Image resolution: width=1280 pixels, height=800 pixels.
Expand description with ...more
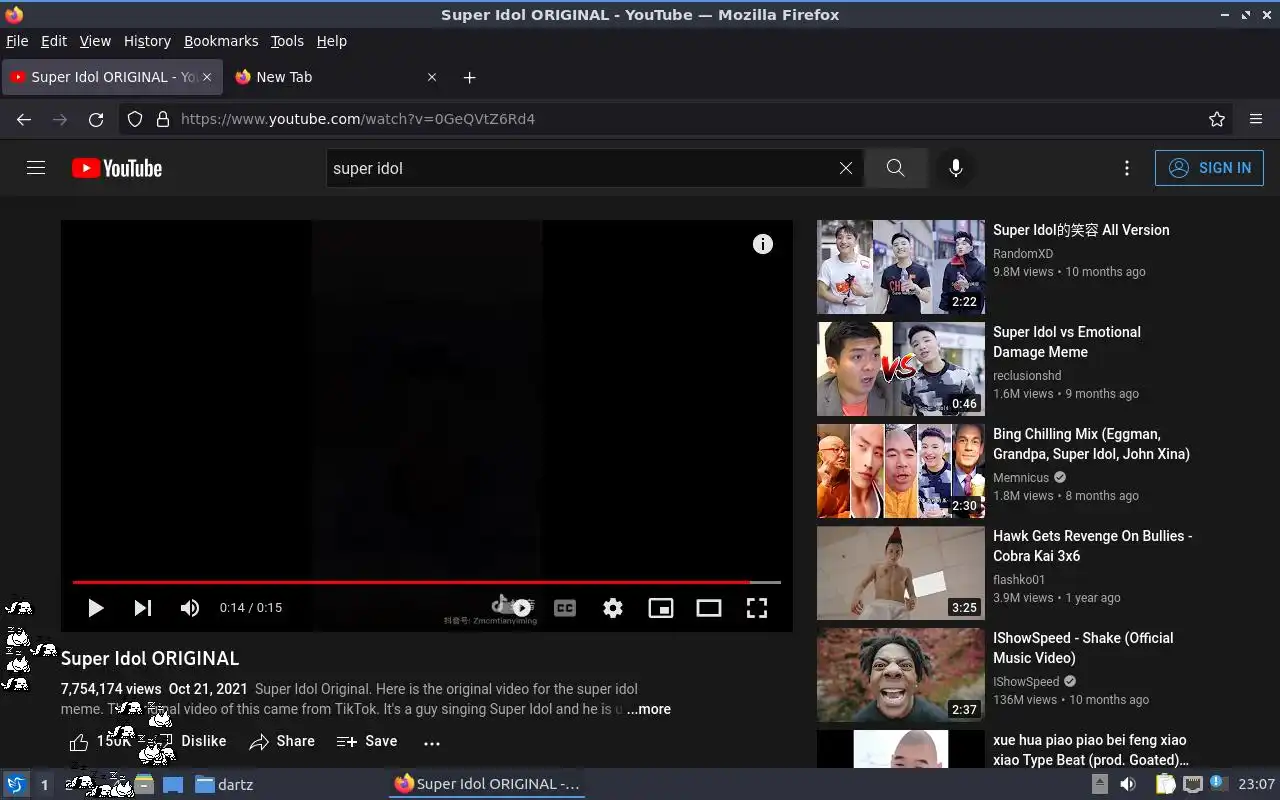click(x=649, y=709)
